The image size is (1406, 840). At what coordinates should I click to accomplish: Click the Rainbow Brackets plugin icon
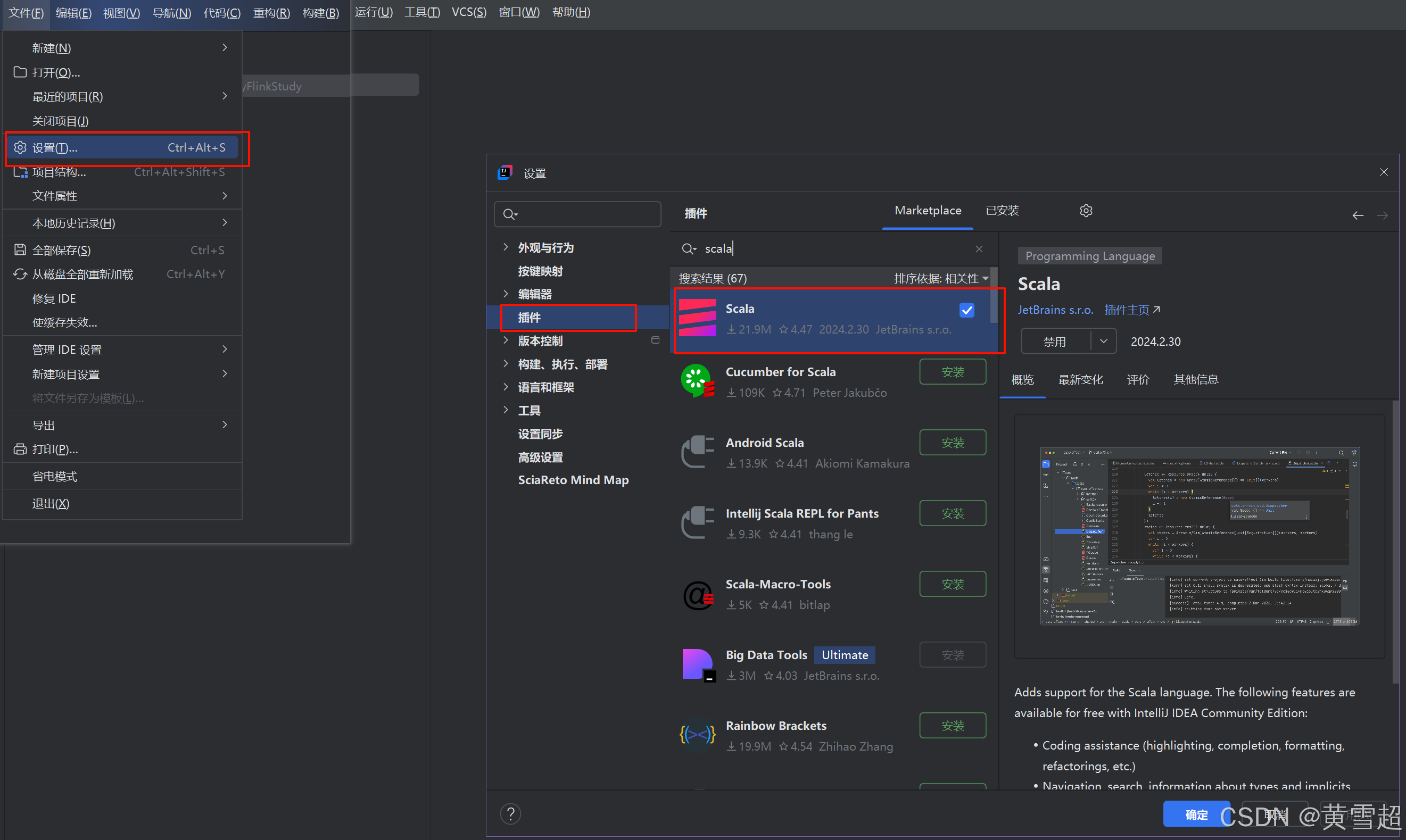[697, 735]
